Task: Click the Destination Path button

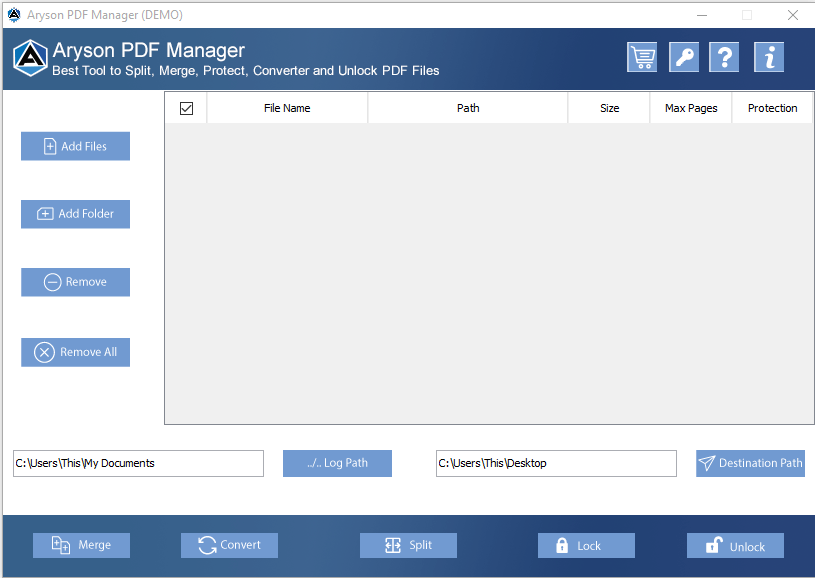Action: coord(750,463)
